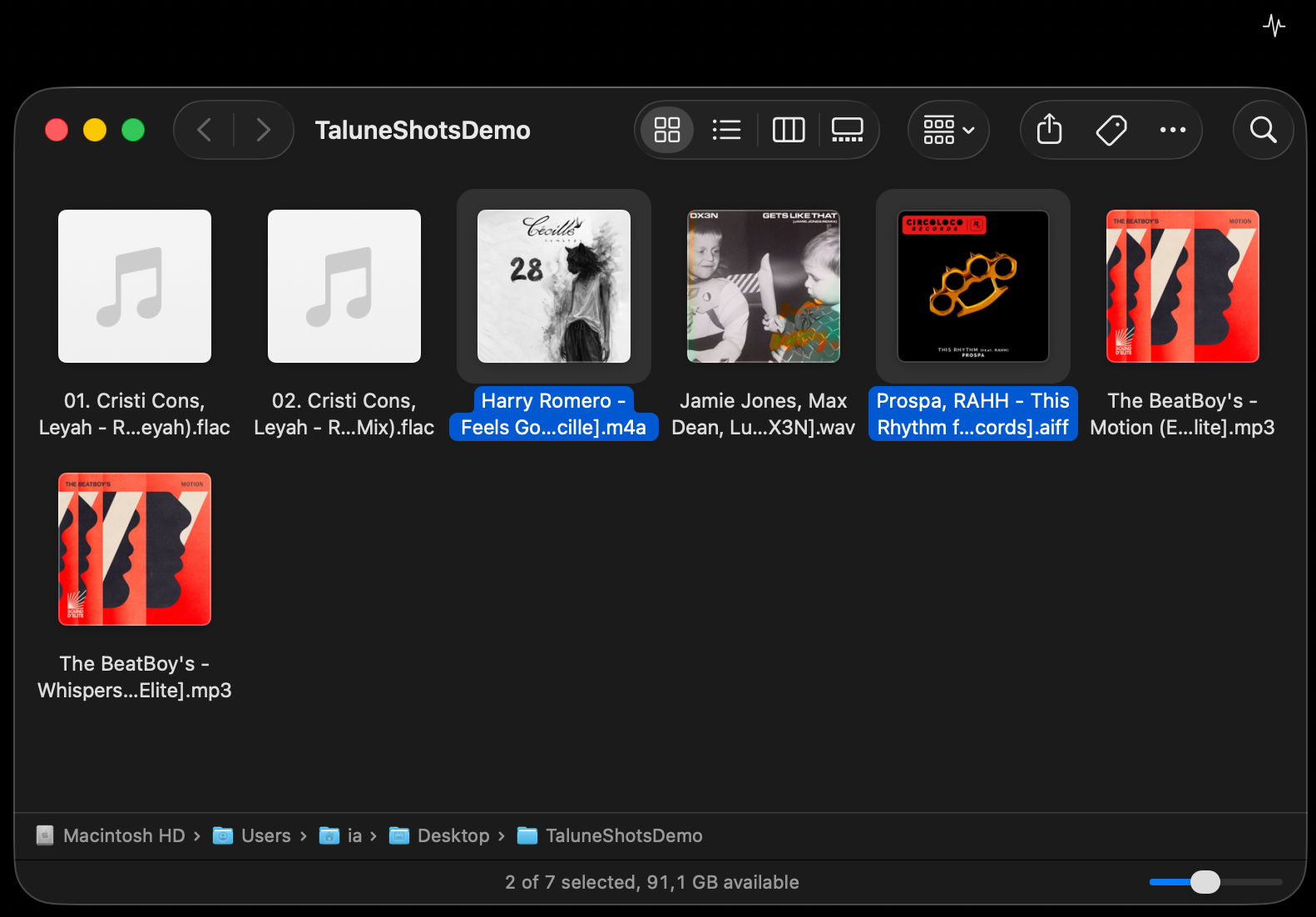Screen dimensions: 1316x917
Task: Click TaluneShotsDemo in the path bar
Action: [x=610, y=835]
